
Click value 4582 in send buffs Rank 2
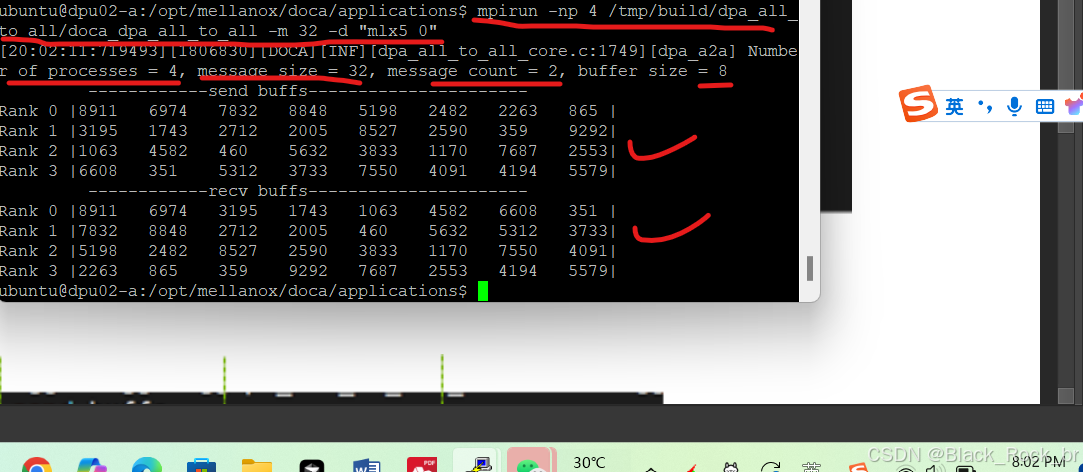tap(168, 151)
